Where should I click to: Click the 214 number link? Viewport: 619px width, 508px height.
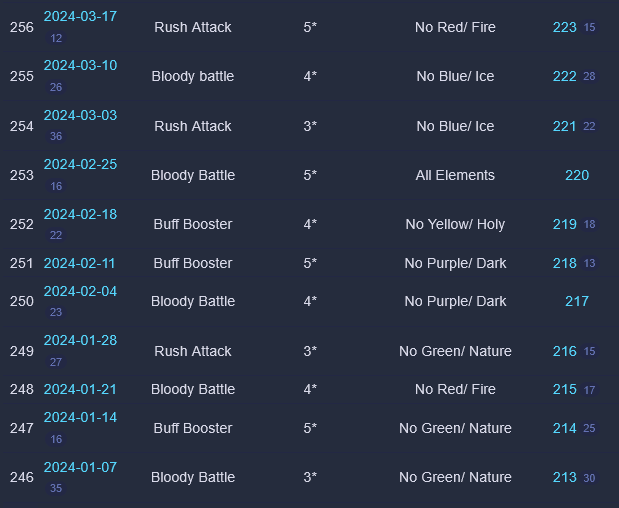coord(564,428)
